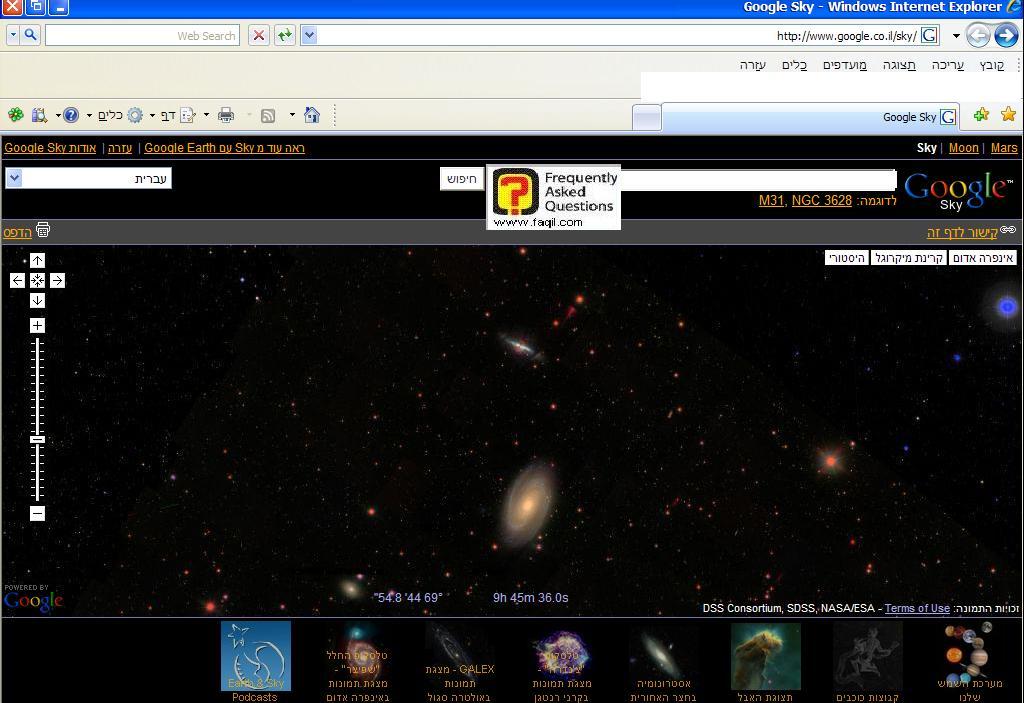Toggle the היסטורי historical overlay
Screen dimensions: 1024x703
click(846, 258)
